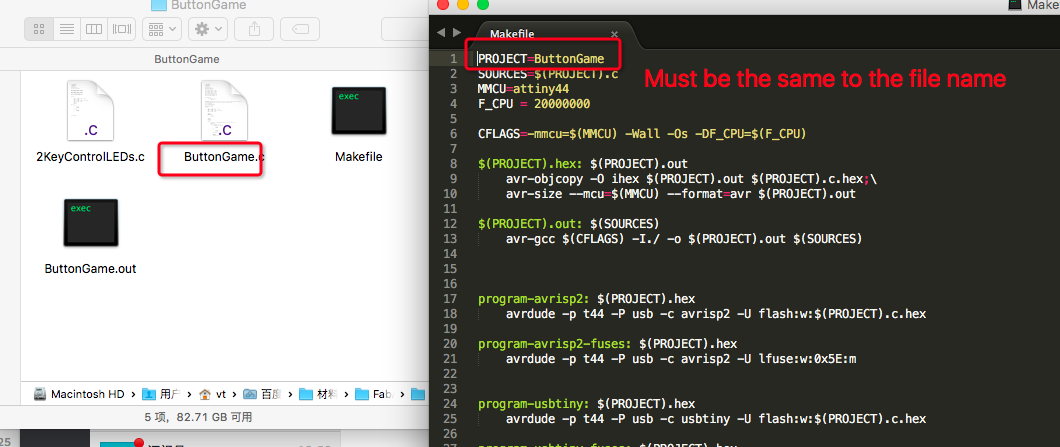This screenshot has height=447, width=1060.
Task: Click line number 1 in gutter
Action: tap(454, 59)
